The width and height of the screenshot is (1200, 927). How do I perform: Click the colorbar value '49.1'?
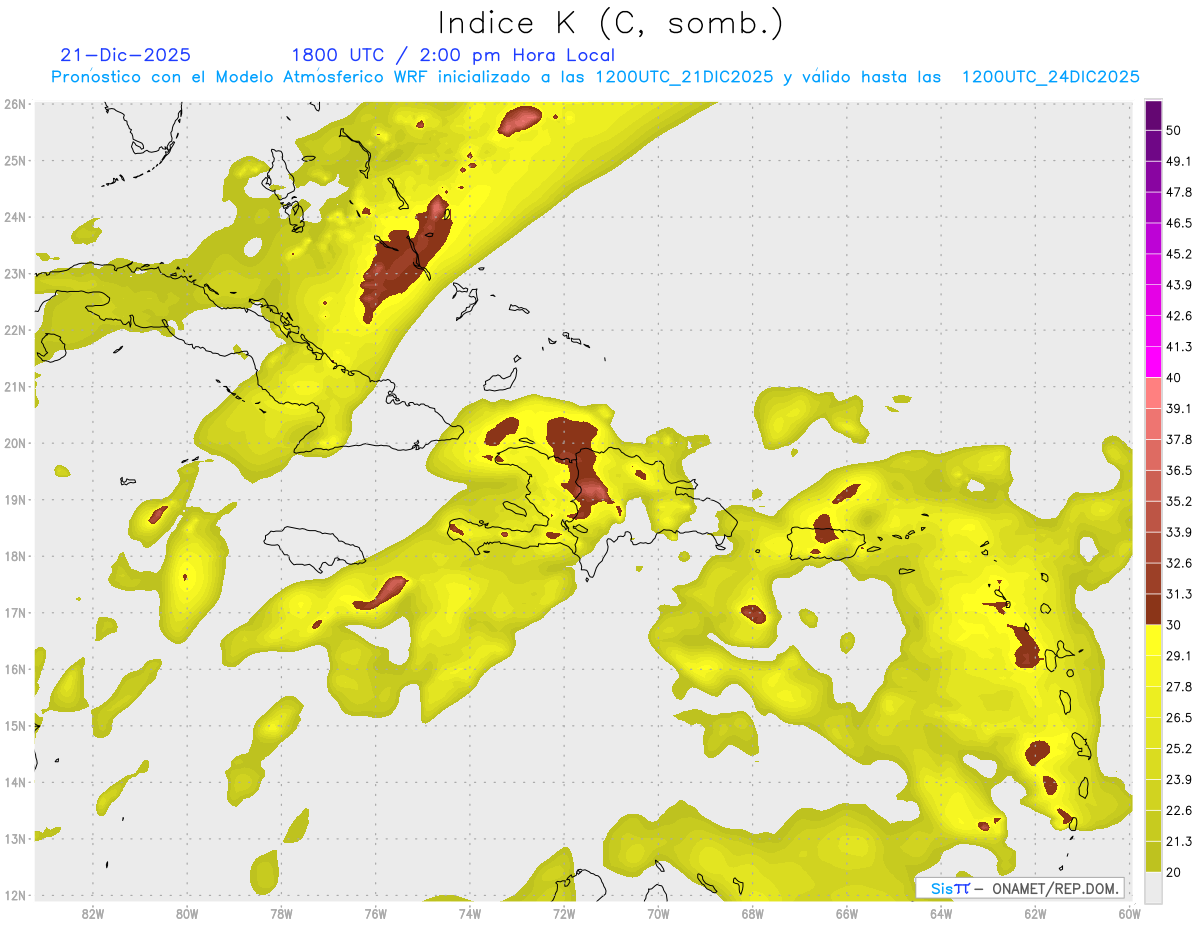[1179, 161]
